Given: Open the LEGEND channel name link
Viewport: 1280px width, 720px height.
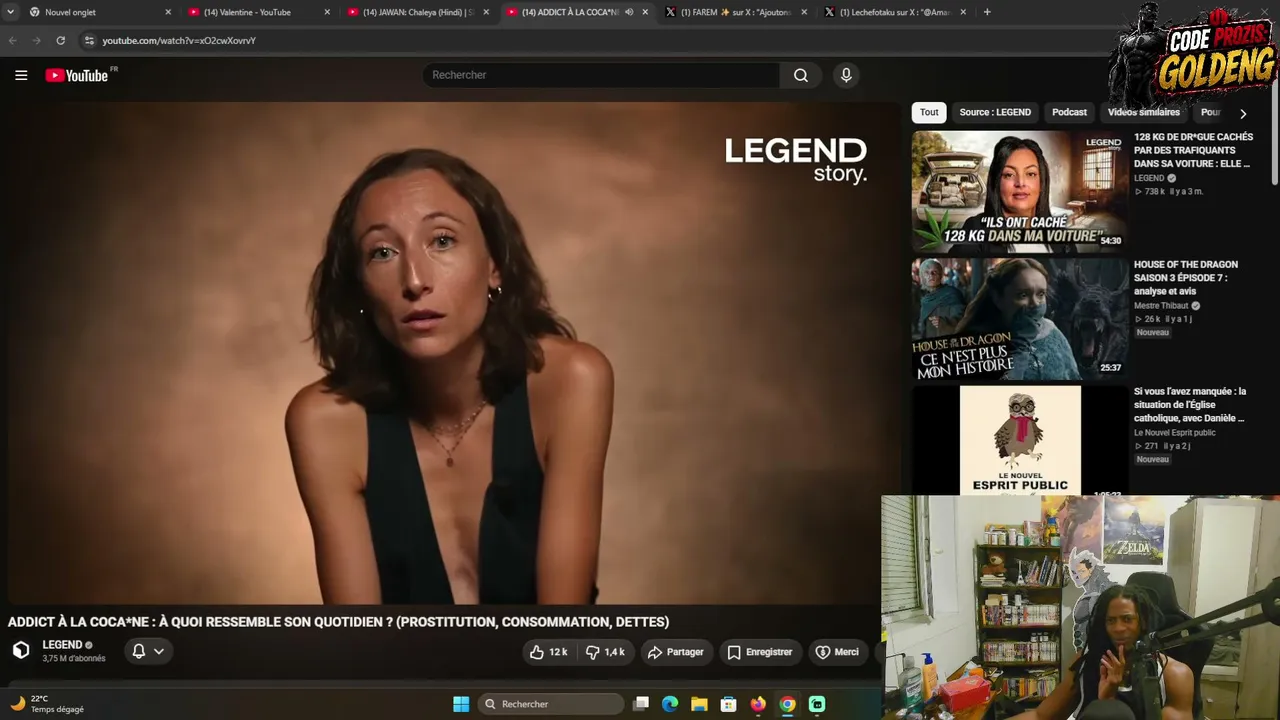Looking at the screenshot, I should 62,645.
